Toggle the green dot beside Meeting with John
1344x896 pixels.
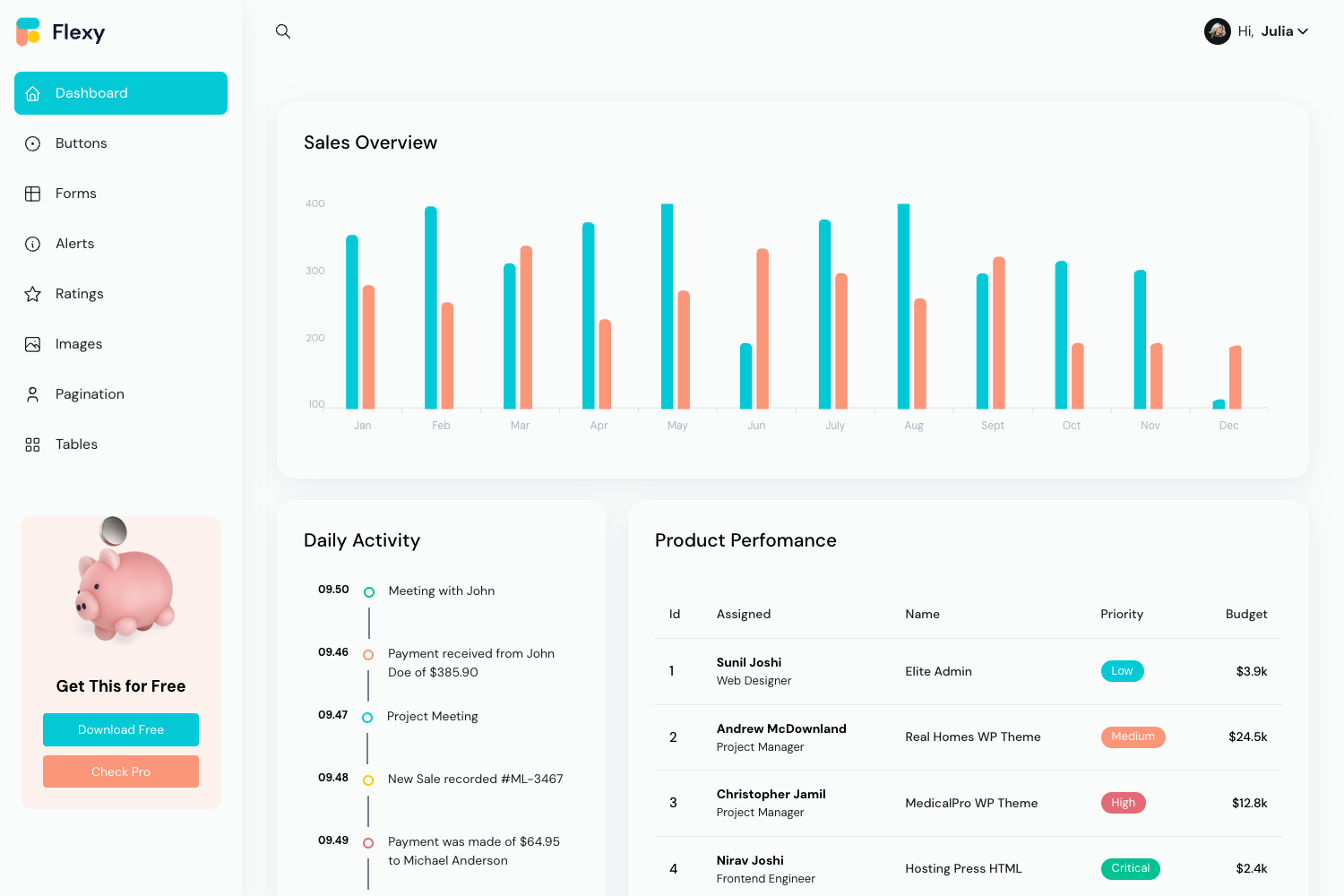[368, 590]
